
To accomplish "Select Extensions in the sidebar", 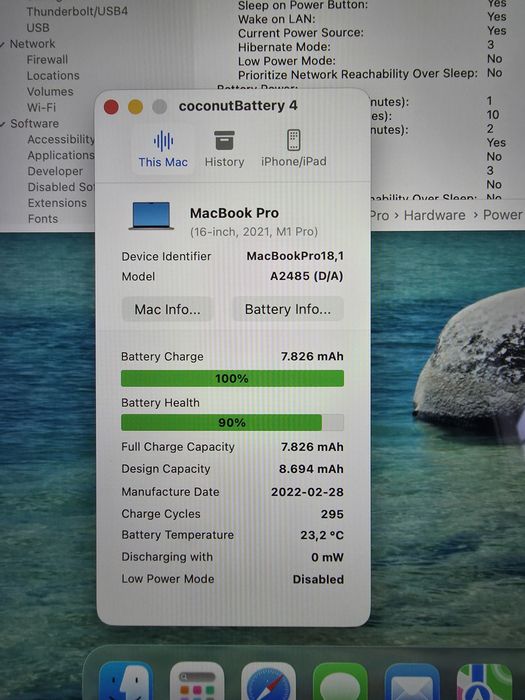I will [57, 203].
